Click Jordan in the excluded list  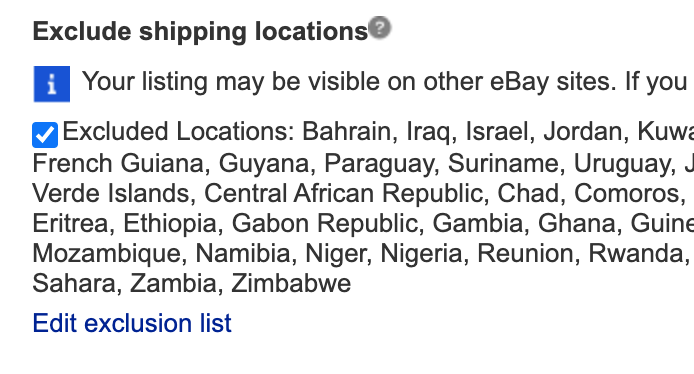pos(582,131)
